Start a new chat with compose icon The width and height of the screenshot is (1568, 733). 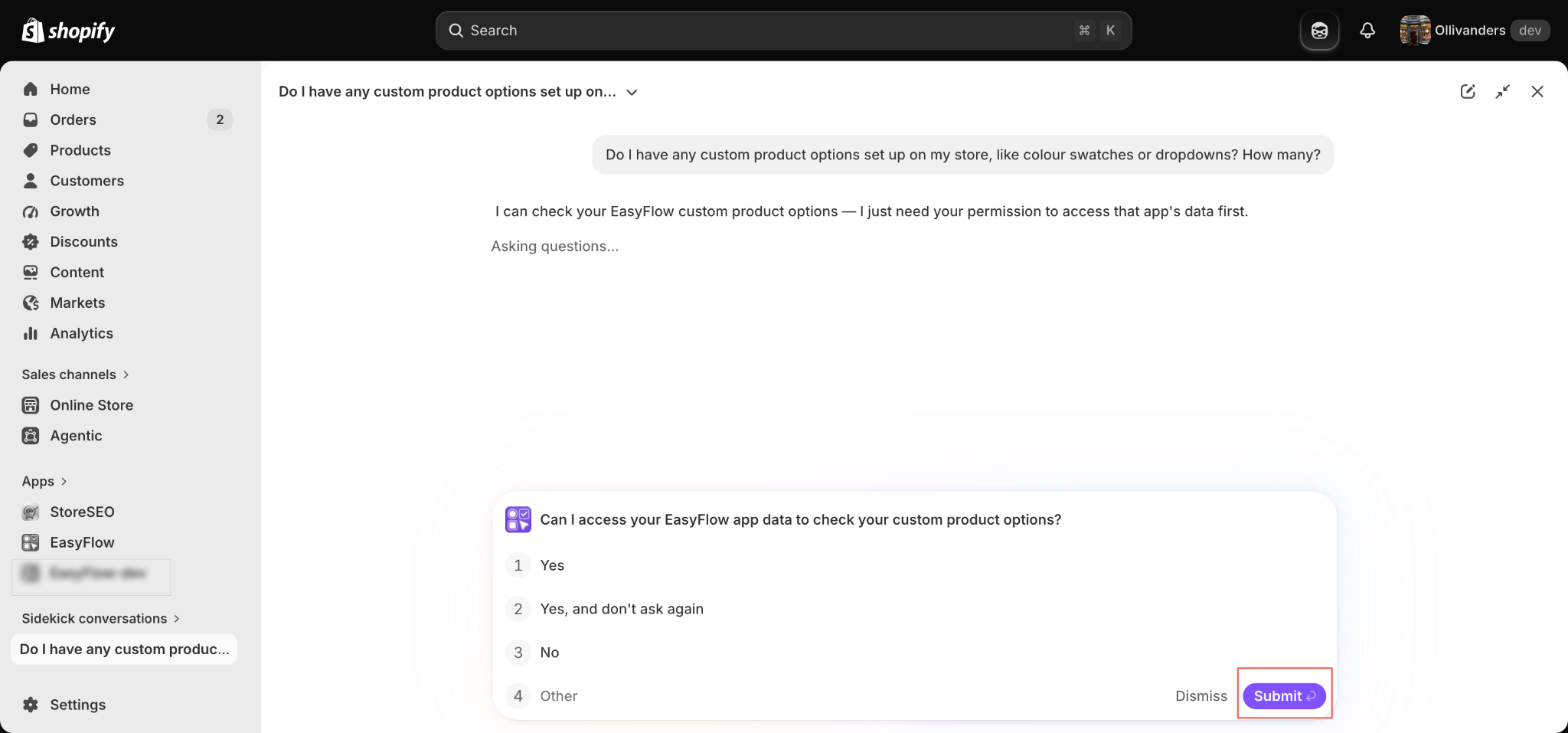(x=1468, y=92)
